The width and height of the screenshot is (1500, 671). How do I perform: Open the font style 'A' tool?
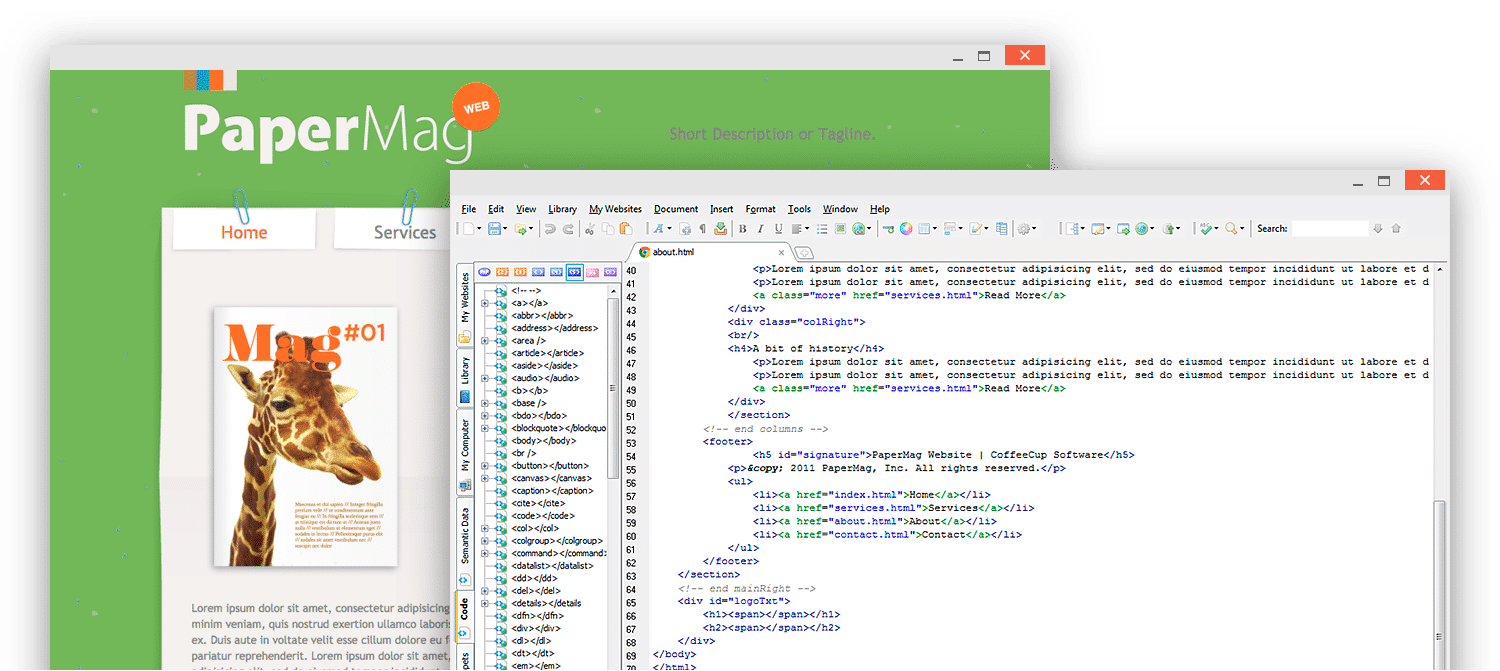(x=659, y=229)
